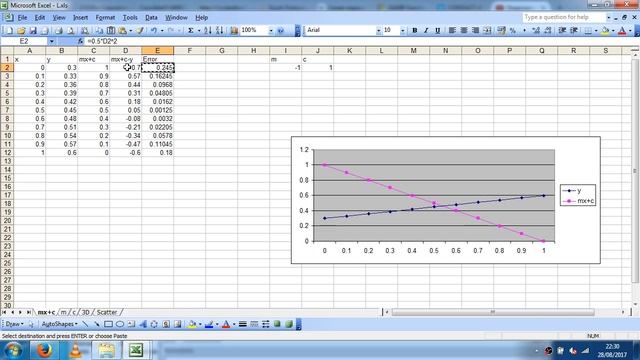Click the Format Painter brush icon
The height and width of the screenshot is (360, 640).
(140, 31)
